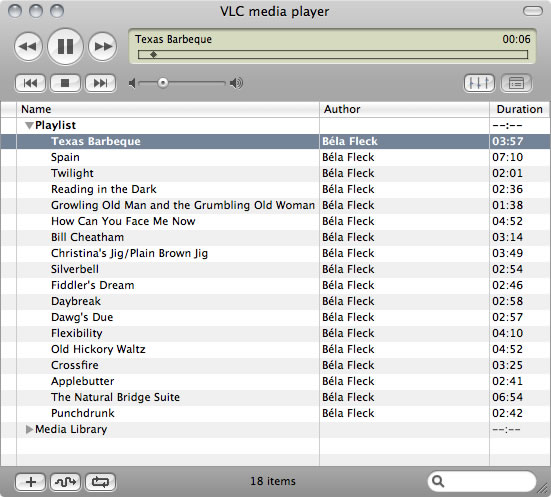Click the playback position diamond marker
Image resolution: width=551 pixels, height=497 pixels.
tap(153, 54)
